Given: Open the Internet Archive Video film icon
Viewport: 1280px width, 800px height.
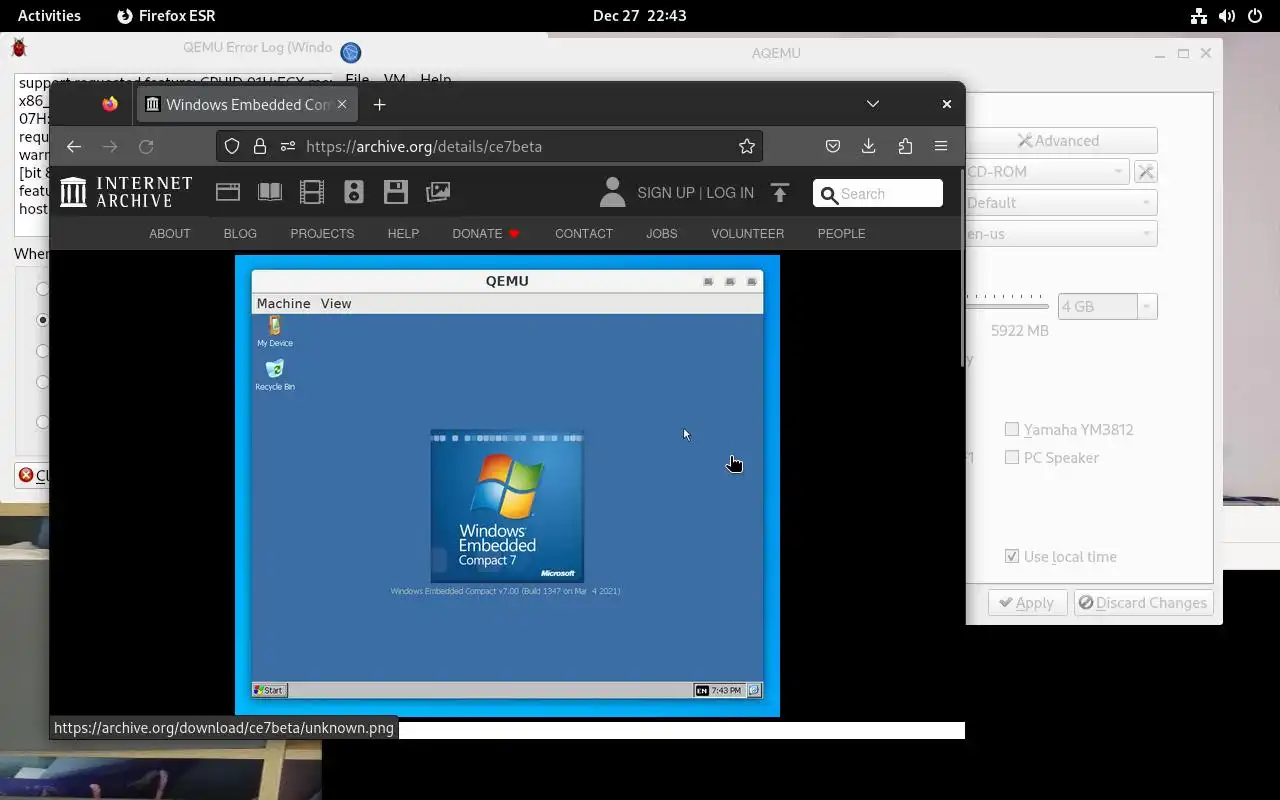Looking at the screenshot, I should point(312,192).
